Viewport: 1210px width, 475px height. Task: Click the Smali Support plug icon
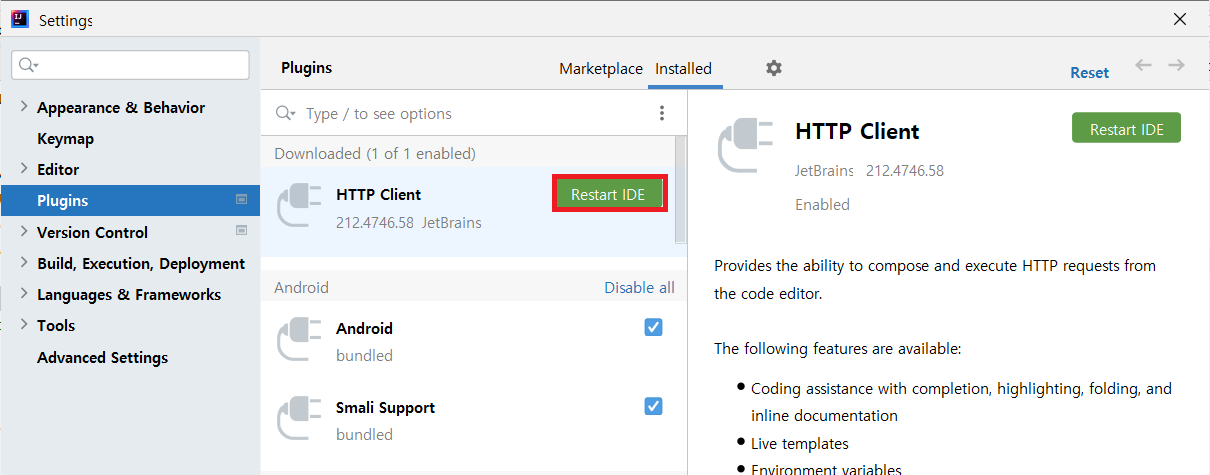pyautogui.click(x=299, y=419)
